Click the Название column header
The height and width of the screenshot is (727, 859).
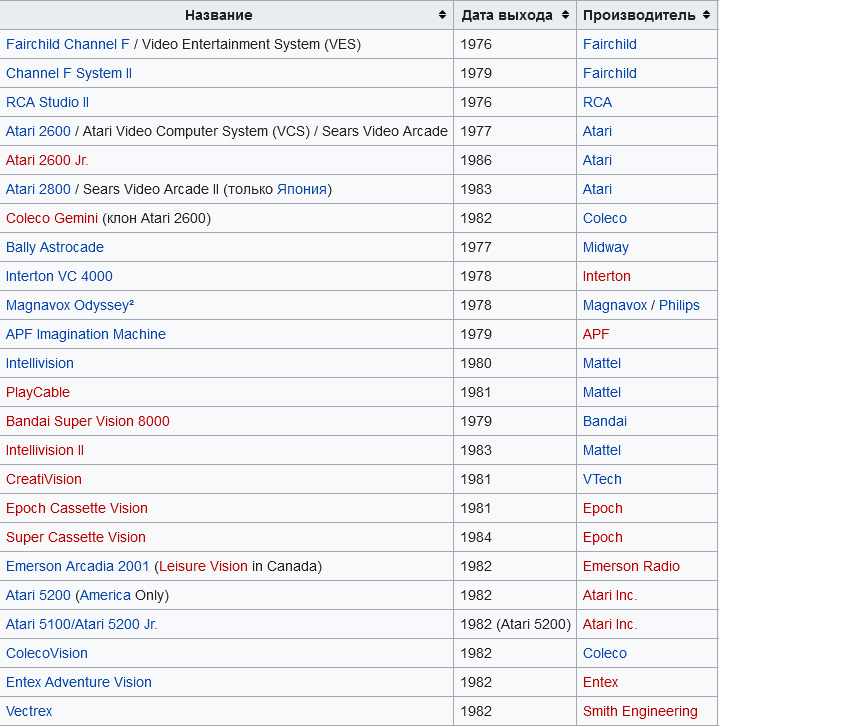pyautogui.click(x=227, y=15)
